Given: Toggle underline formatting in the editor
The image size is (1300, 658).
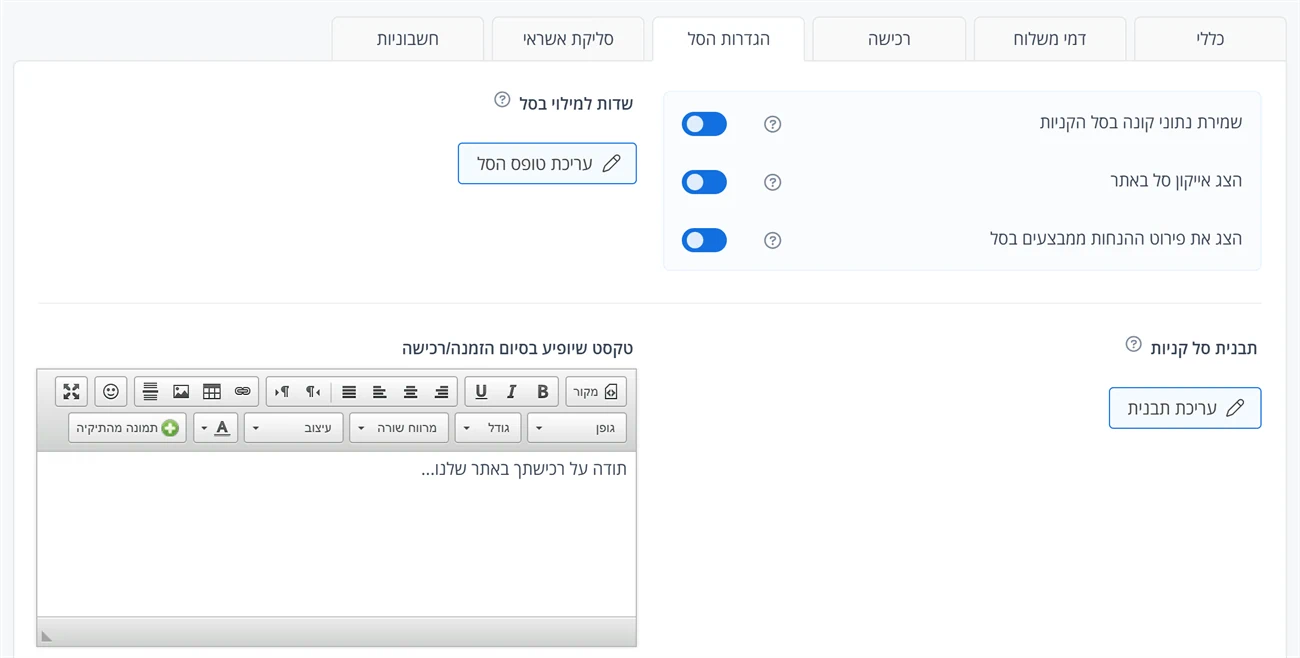Looking at the screenshot, I should 481,392.
